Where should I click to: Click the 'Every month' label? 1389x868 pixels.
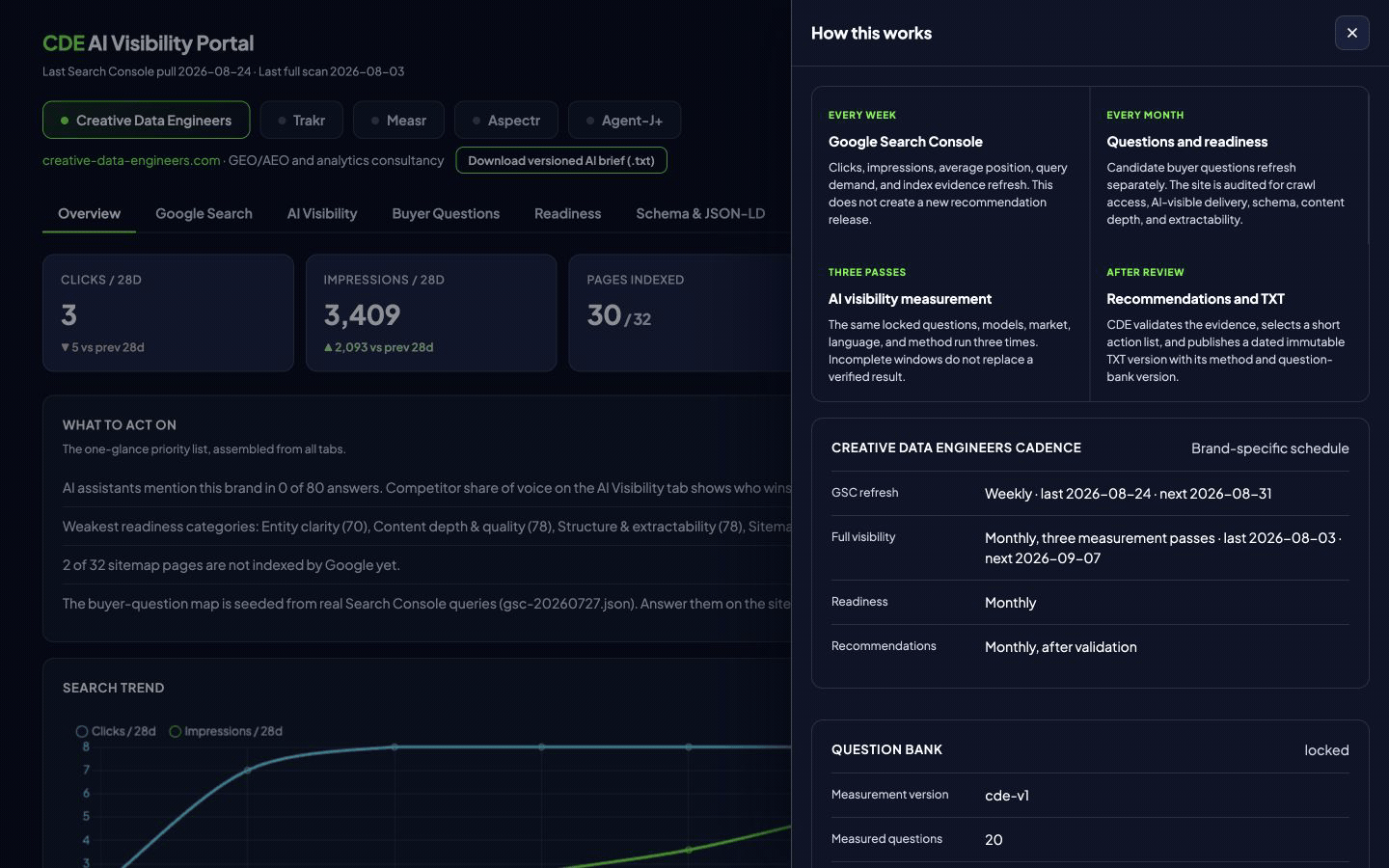coord(1145,115)
